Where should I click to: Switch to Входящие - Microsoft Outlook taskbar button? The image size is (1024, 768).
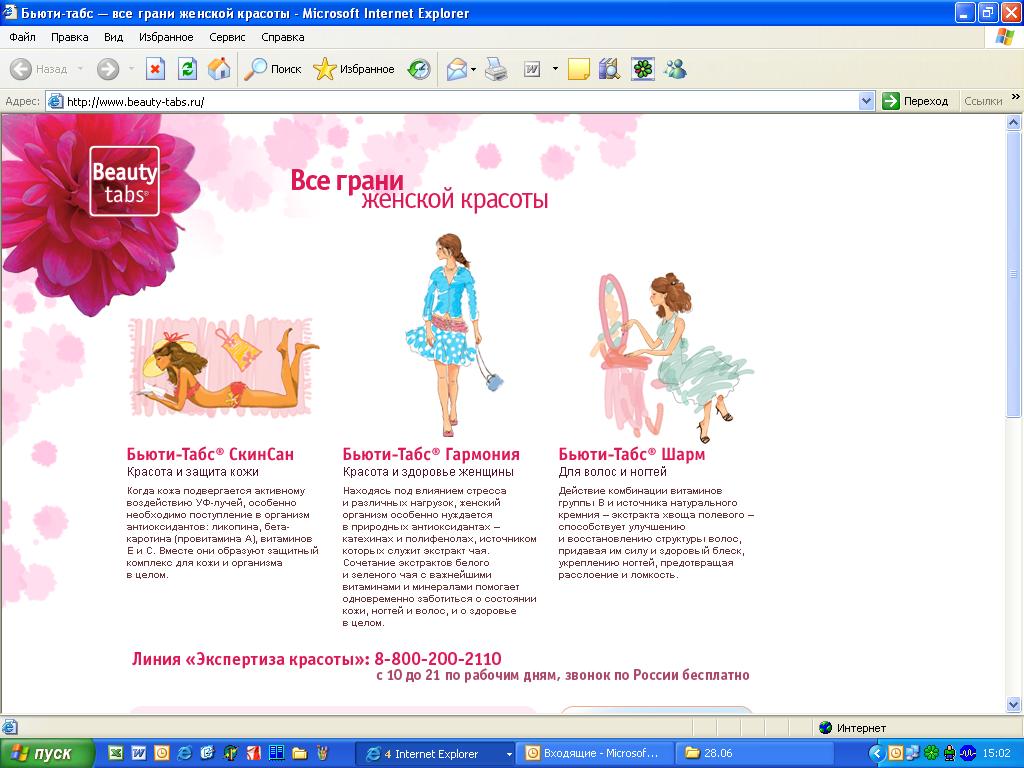coord(595,754)
